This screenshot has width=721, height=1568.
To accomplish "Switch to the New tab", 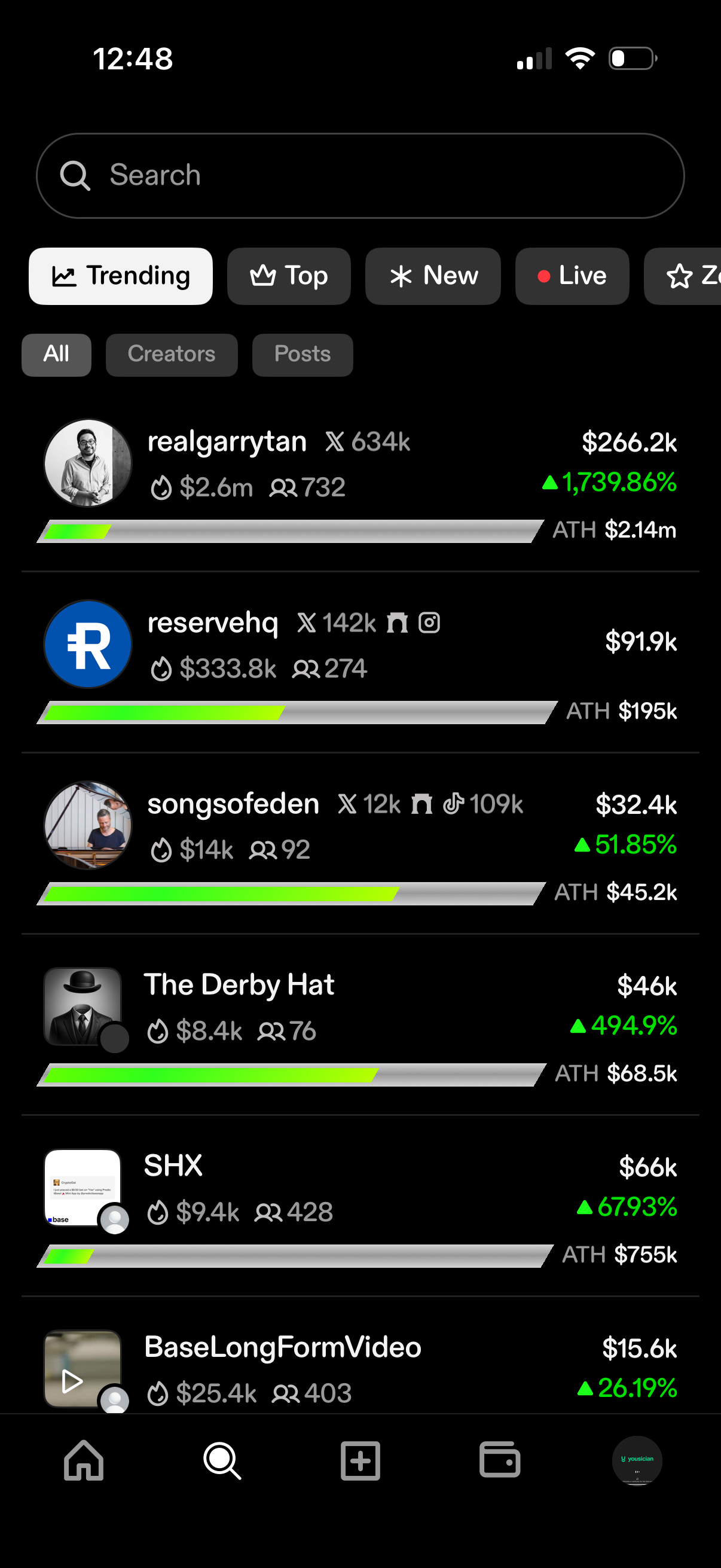I will point(433,276).
